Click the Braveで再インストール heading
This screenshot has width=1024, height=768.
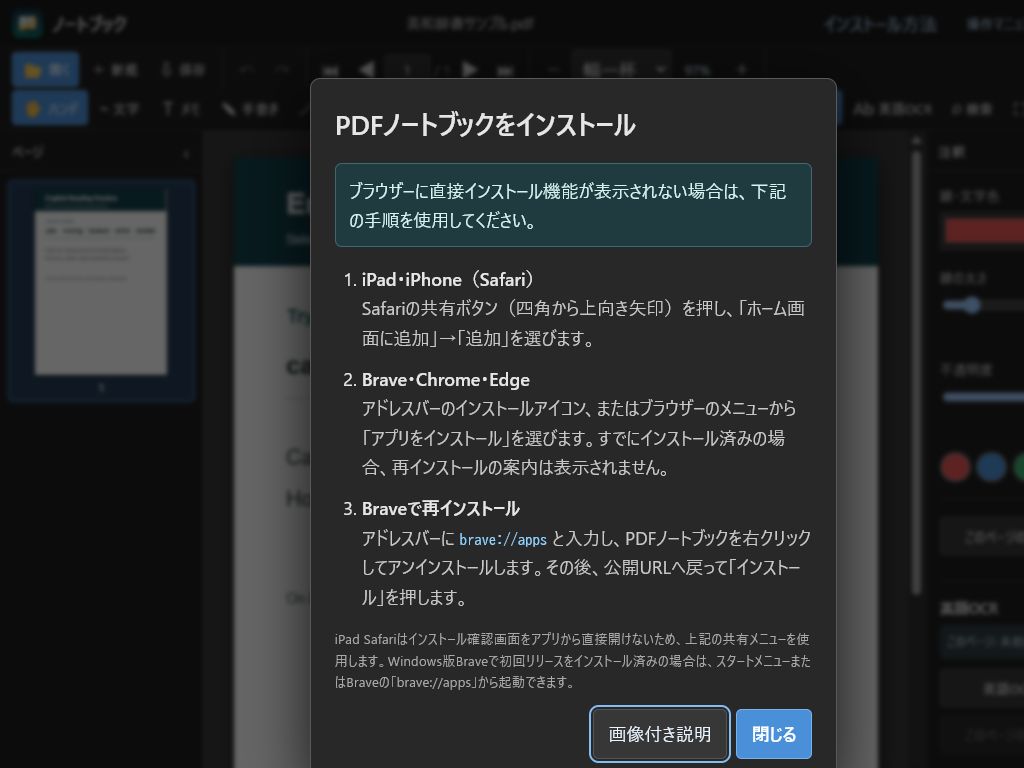point(441,508)
